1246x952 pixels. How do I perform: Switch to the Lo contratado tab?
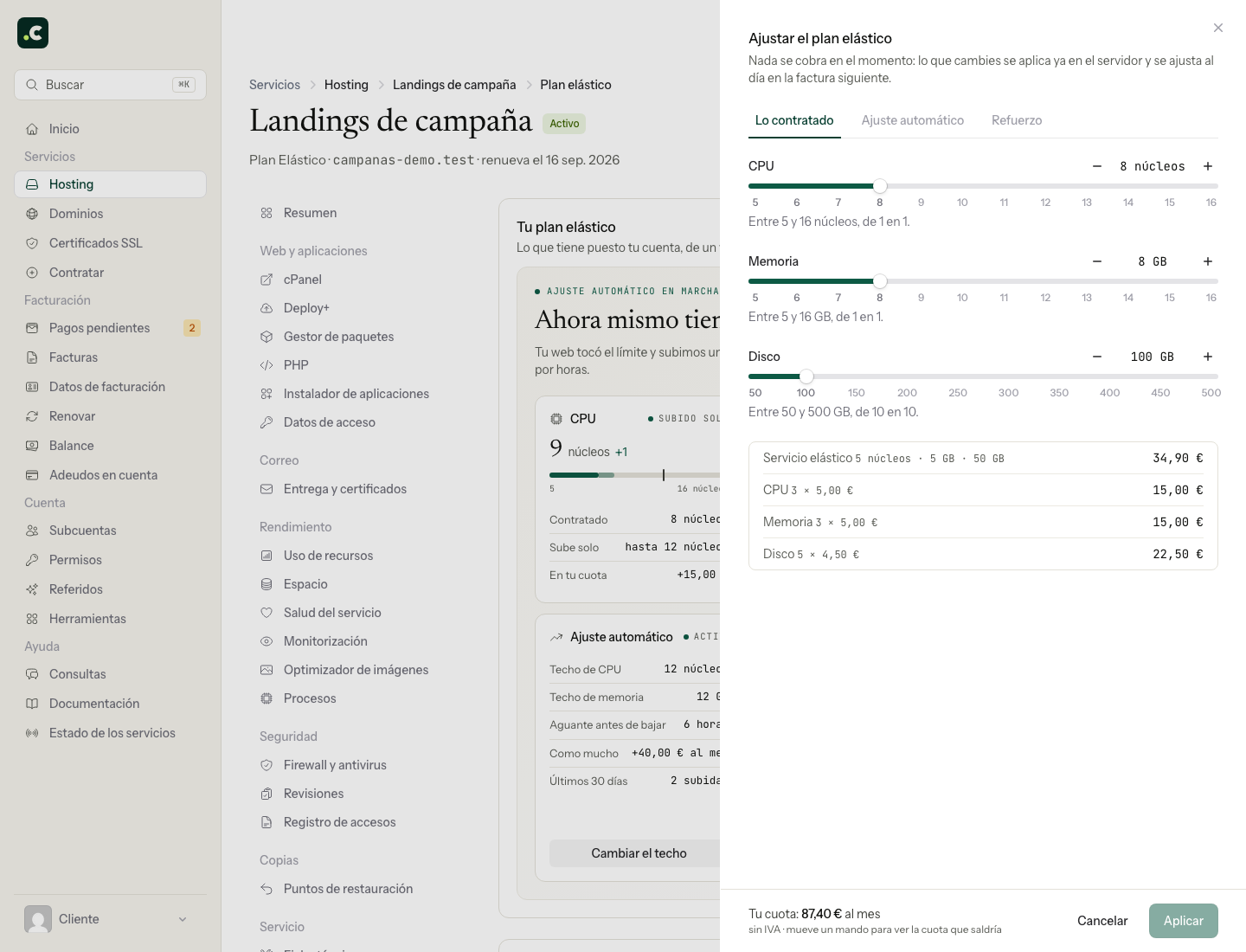pos(794,120)
